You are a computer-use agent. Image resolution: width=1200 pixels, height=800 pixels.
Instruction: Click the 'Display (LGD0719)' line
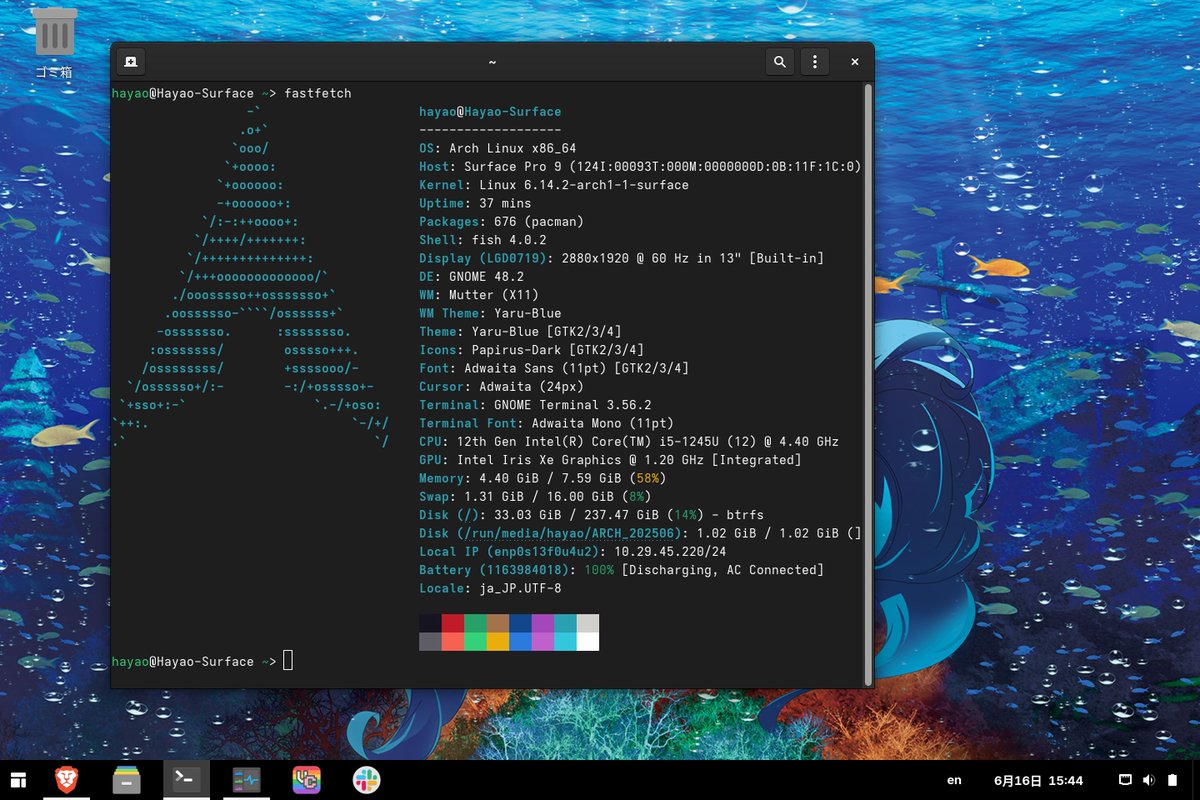pos(621,258)
